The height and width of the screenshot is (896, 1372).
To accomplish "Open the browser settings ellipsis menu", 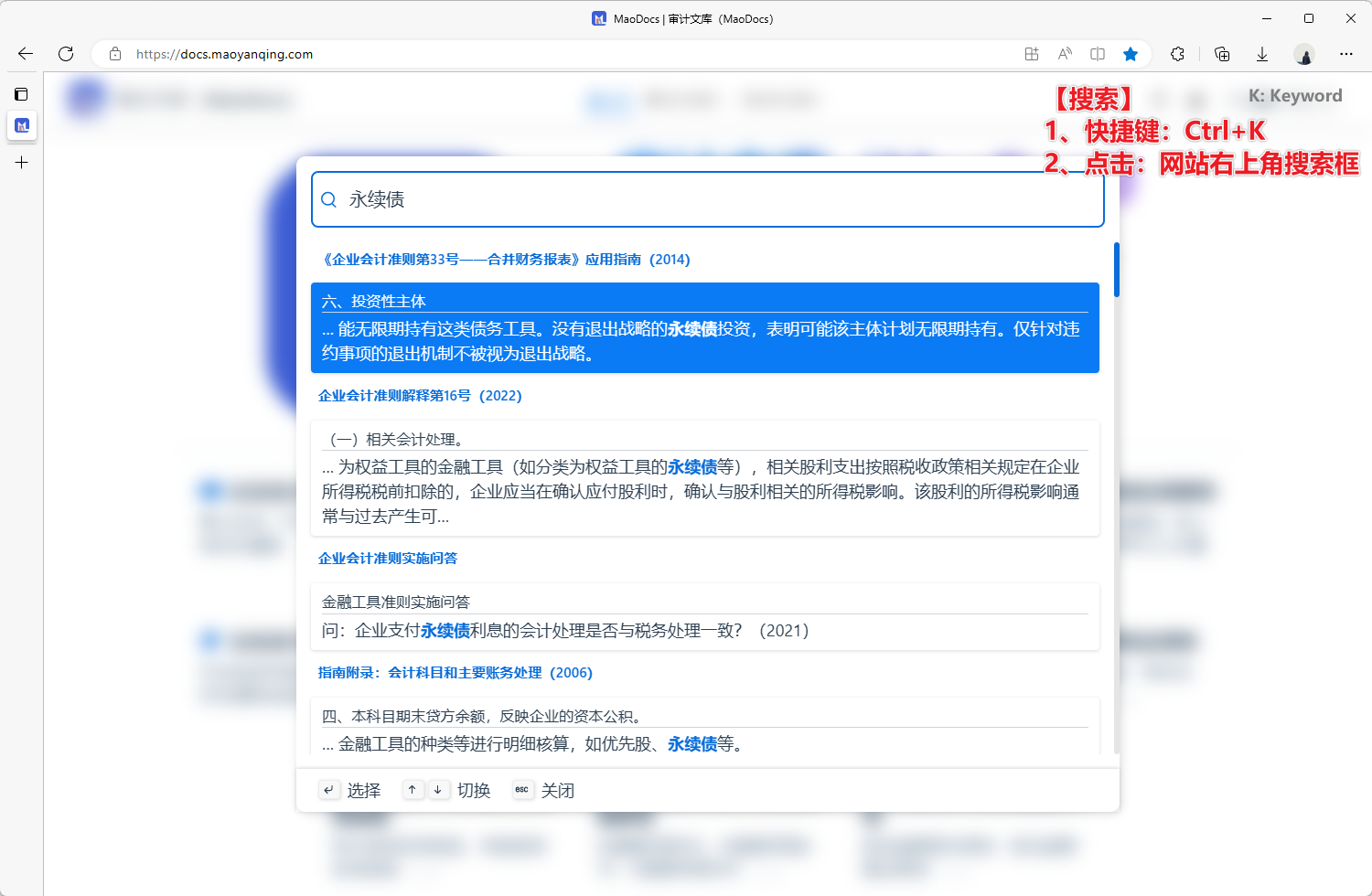I will coord(1346,54).
